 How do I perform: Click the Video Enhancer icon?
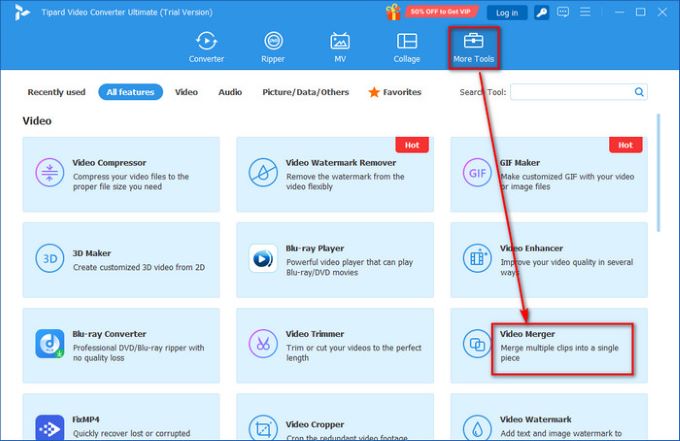click(477, 258)
